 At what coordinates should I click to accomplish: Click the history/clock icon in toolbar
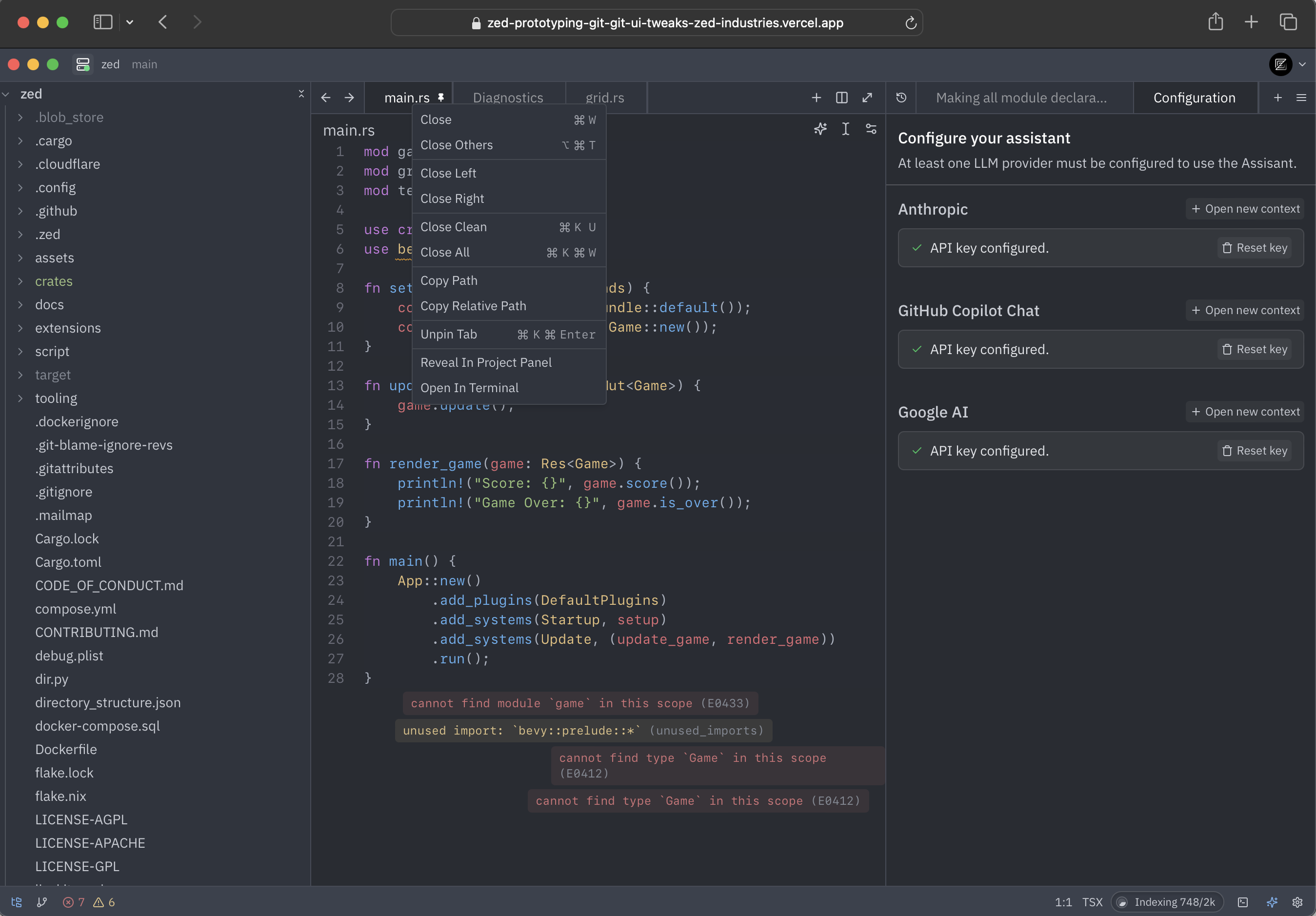(x=900, y=98)
